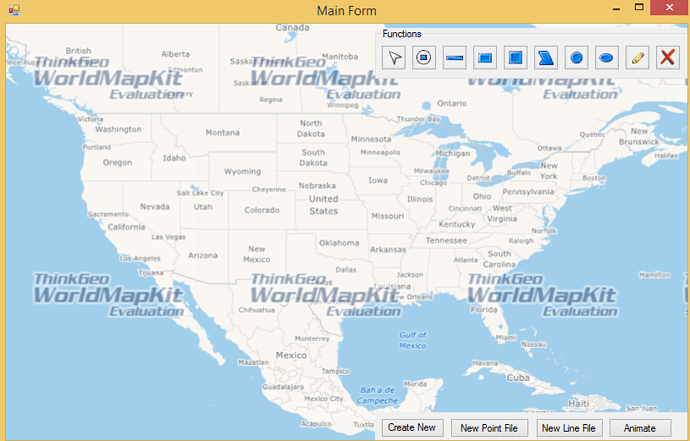Open New Line File
Viewport: 690px width, 441px height.
tap(569, 428)
